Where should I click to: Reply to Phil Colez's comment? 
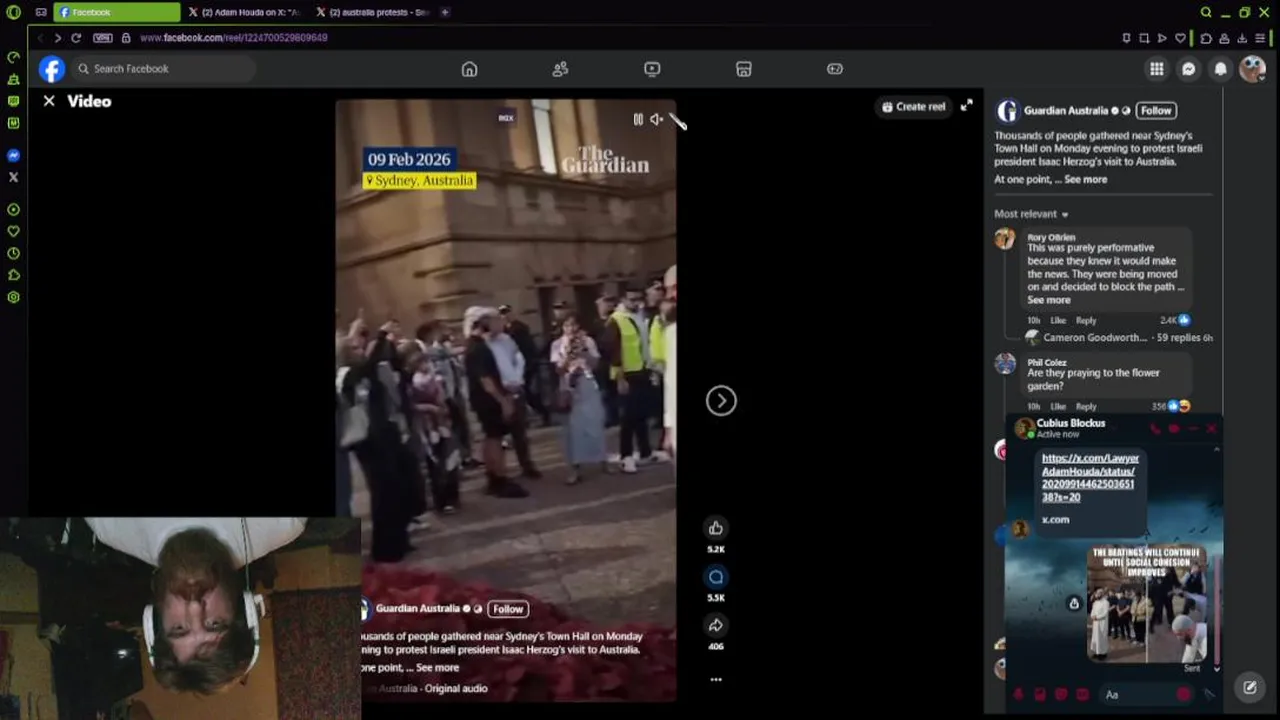[1086, 407]
